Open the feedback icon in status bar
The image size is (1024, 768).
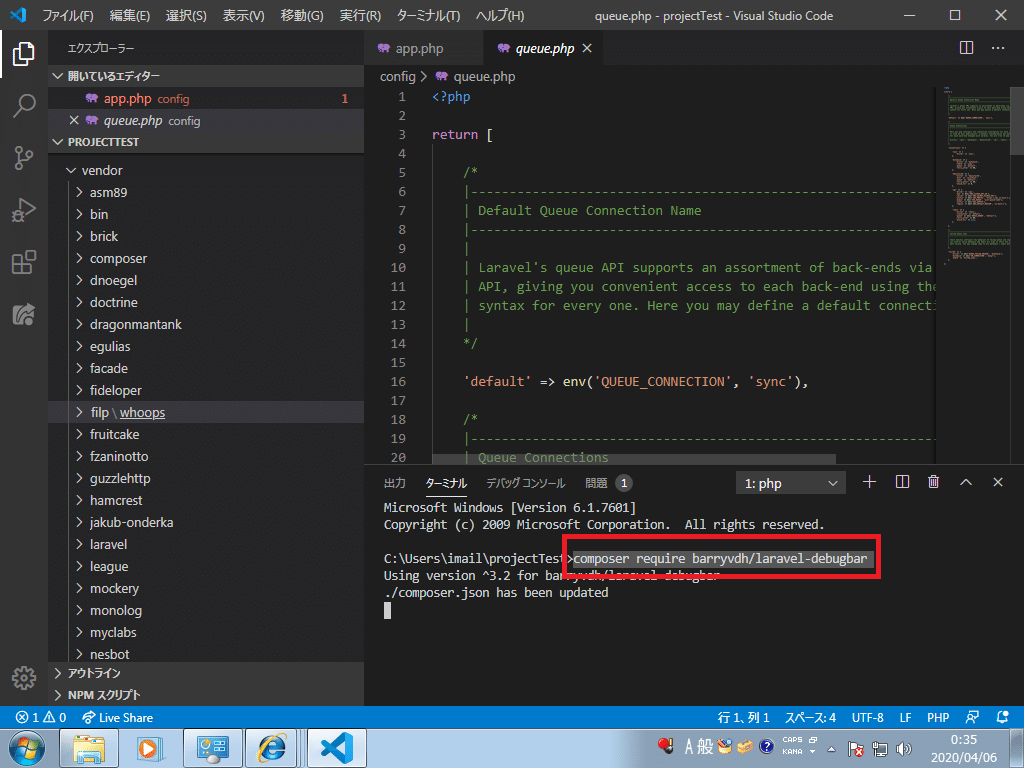(972, 717)
